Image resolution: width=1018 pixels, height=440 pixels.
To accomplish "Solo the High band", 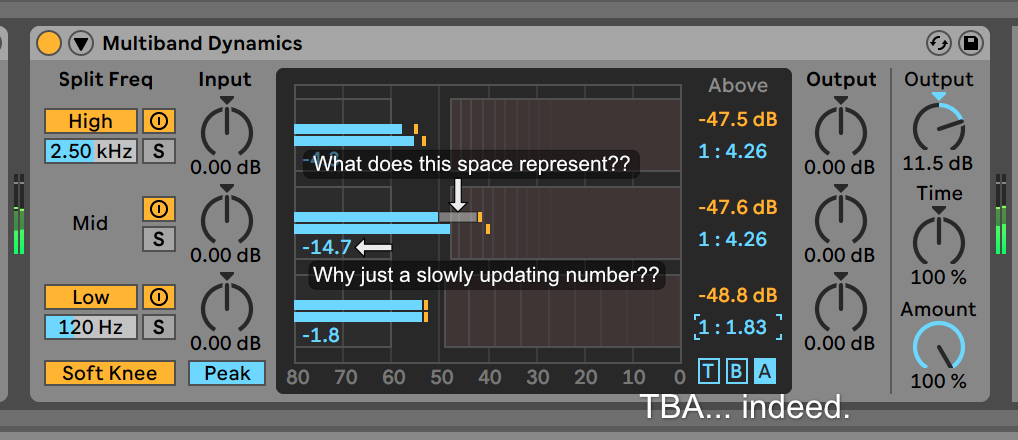I will 158,151.
